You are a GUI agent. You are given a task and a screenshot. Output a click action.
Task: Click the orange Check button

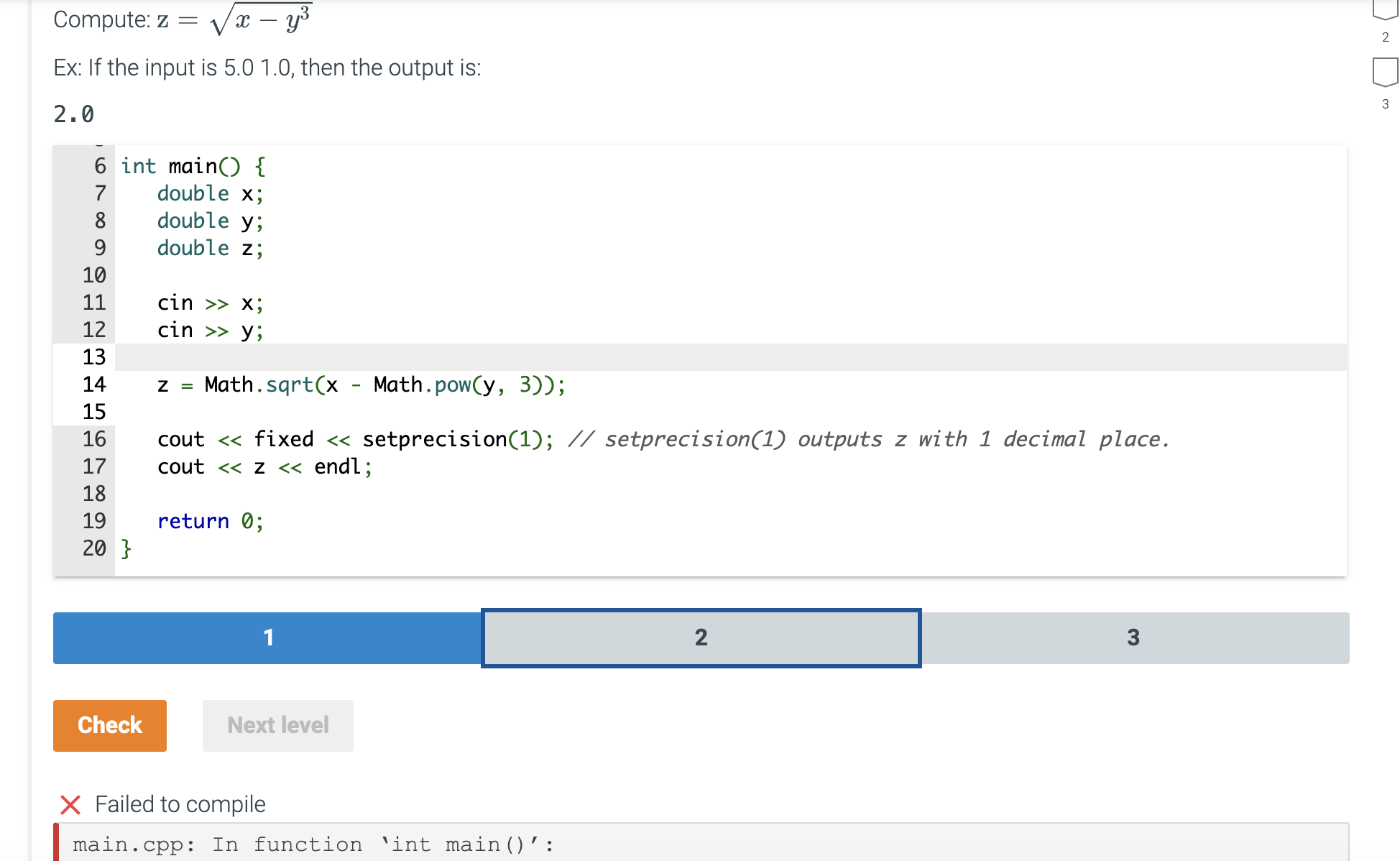[110, 725]
